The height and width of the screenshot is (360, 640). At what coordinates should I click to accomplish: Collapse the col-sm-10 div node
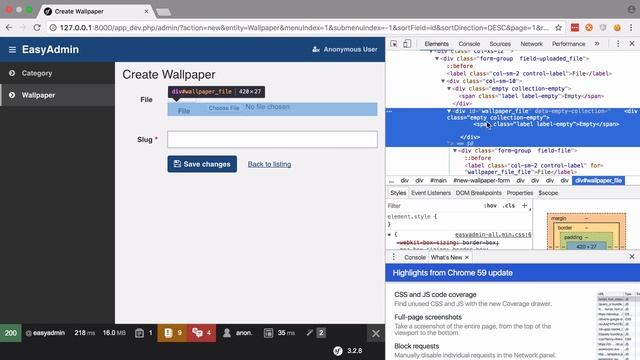pos(443,81)
